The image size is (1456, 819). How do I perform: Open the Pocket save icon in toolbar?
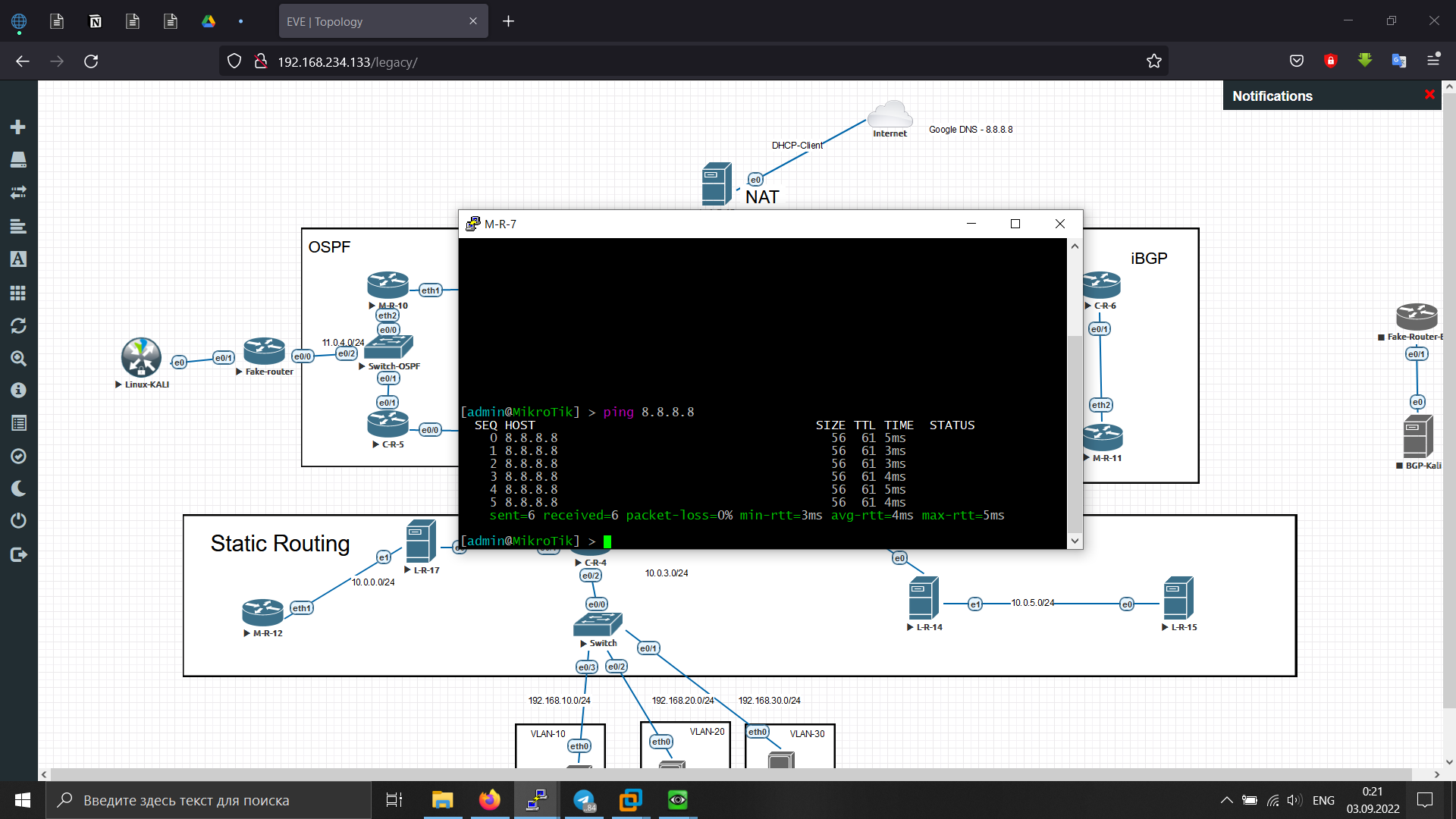pos(1297,61)
